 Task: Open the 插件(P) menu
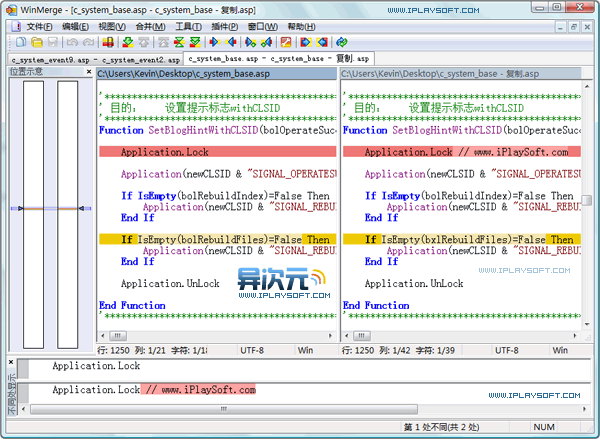(225, 27)
